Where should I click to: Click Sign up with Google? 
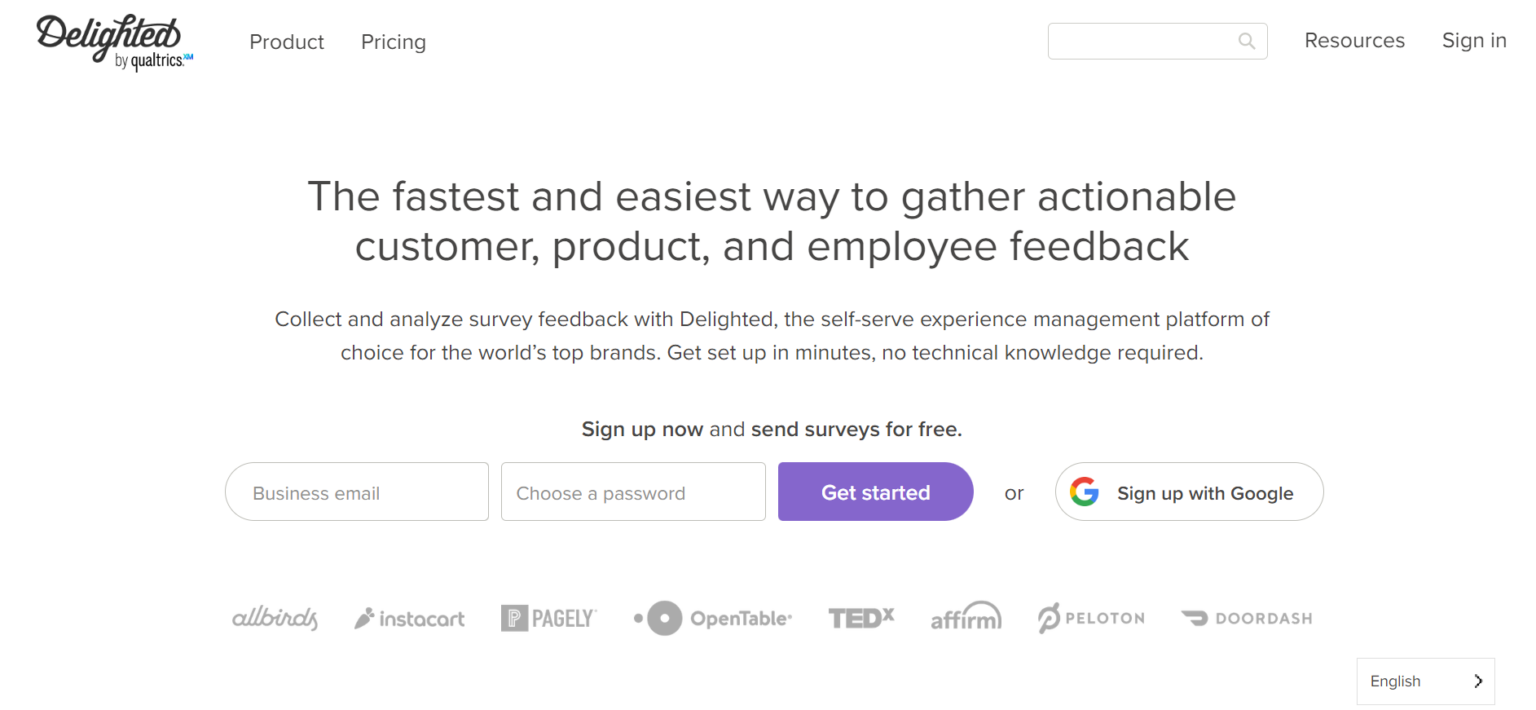(x=1189, y=492)
